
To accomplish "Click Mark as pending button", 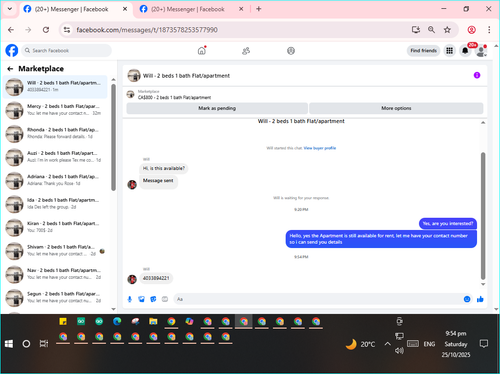I will [x=217, y=108].
